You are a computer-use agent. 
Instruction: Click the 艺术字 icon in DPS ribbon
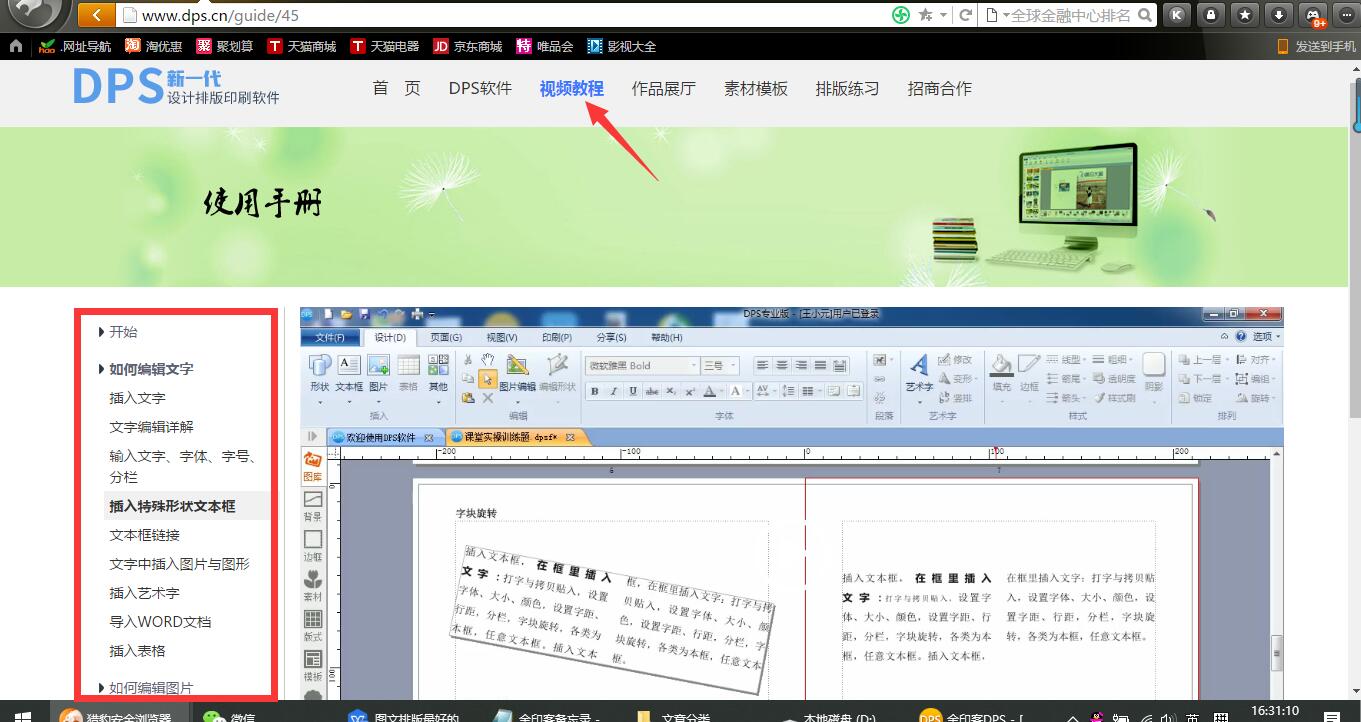pyautogui.click(x=918, y=372)
